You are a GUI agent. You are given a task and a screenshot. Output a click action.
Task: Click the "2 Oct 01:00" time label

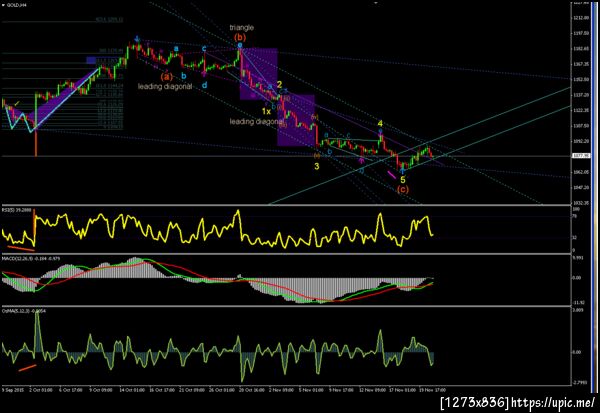42,390
